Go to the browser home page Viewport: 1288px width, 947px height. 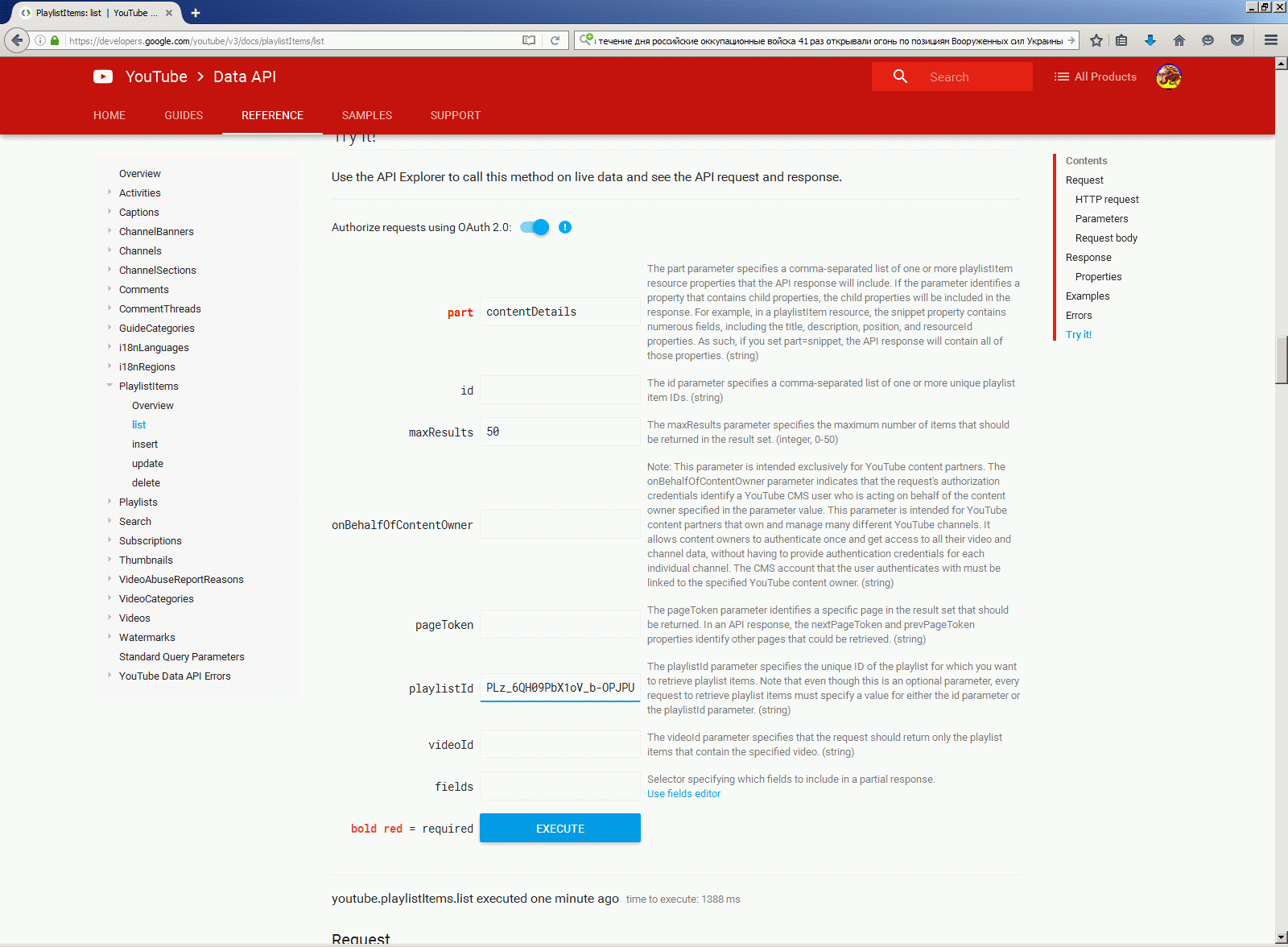click(x=1179, y=40)
